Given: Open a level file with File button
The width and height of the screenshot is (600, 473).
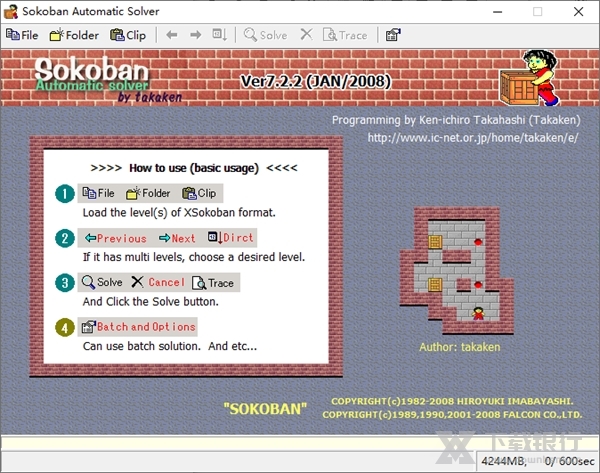Looking at the screenshot, I should [22, 35].
